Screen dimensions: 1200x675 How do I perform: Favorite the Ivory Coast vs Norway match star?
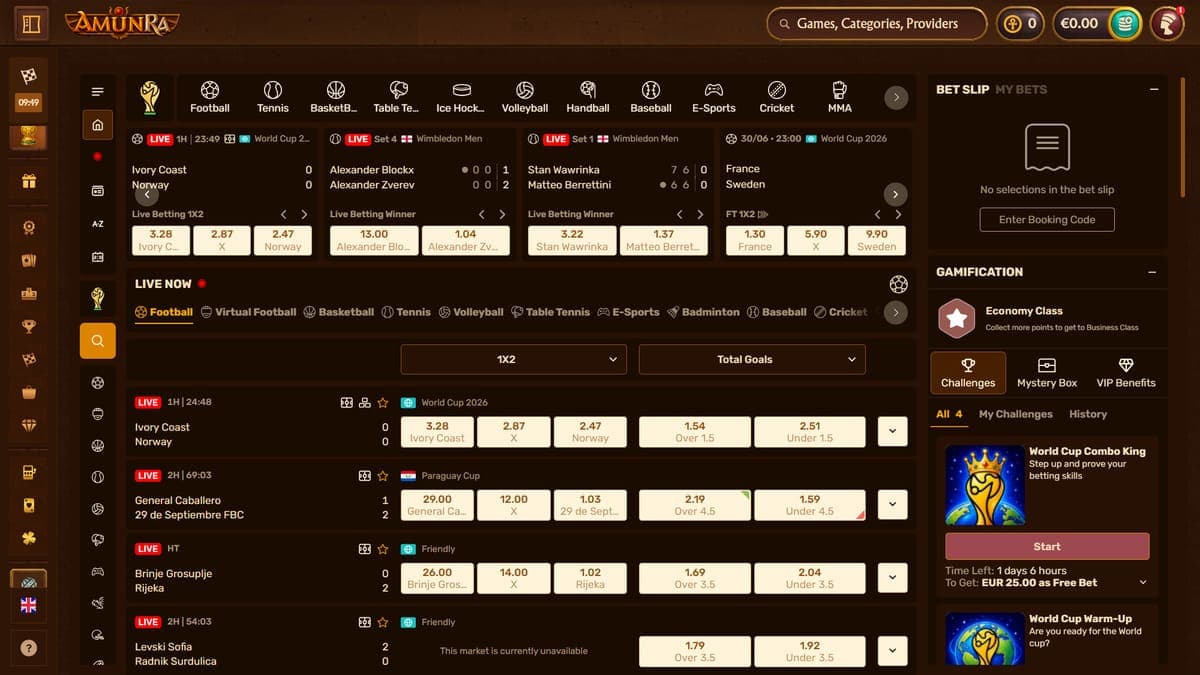pos(382,403)
